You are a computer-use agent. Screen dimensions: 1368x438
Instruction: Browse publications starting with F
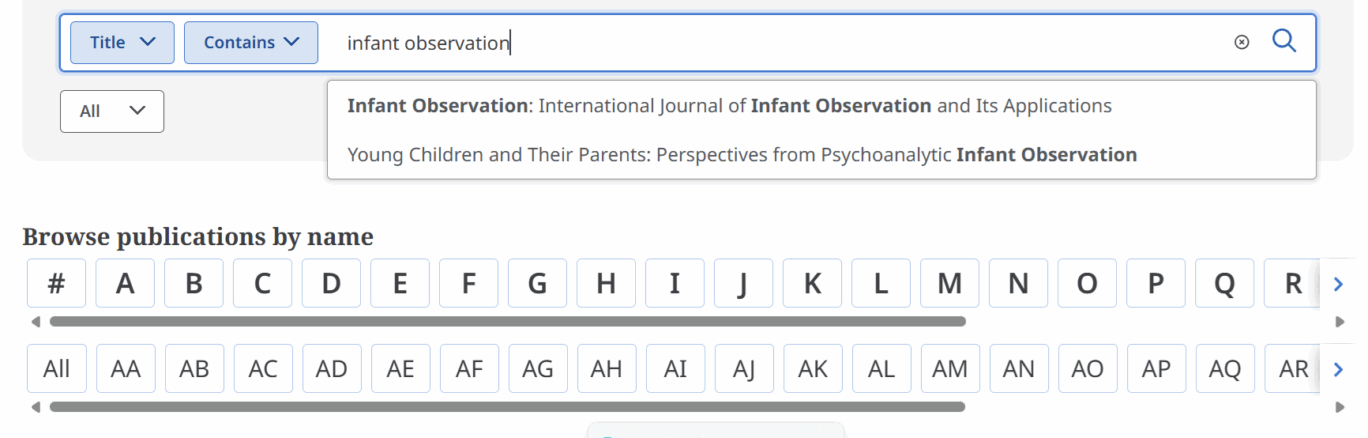click(x=468, y=284)
